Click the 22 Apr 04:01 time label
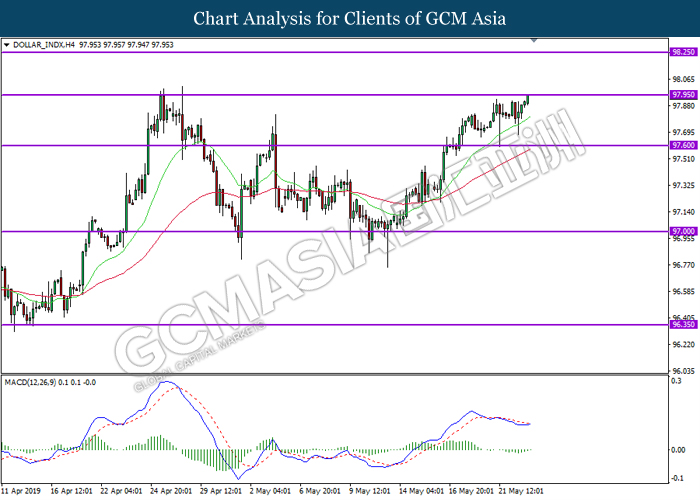700x500 pixels. click(x=121, y=491)
